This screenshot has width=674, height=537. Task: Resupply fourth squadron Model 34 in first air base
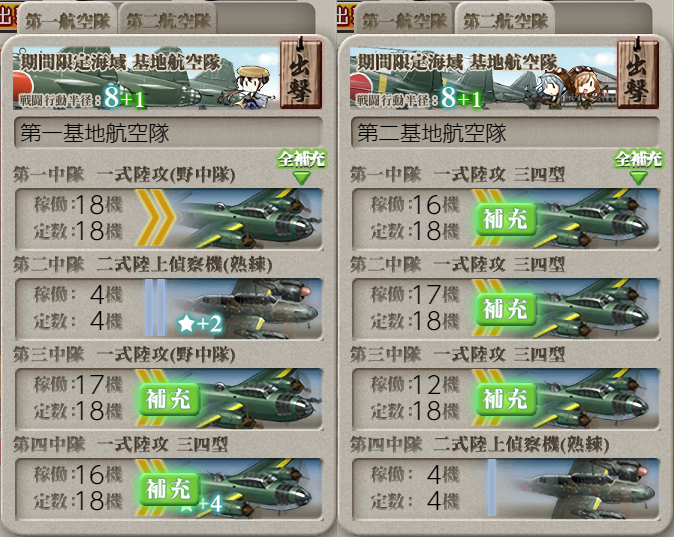click(168, 489)
